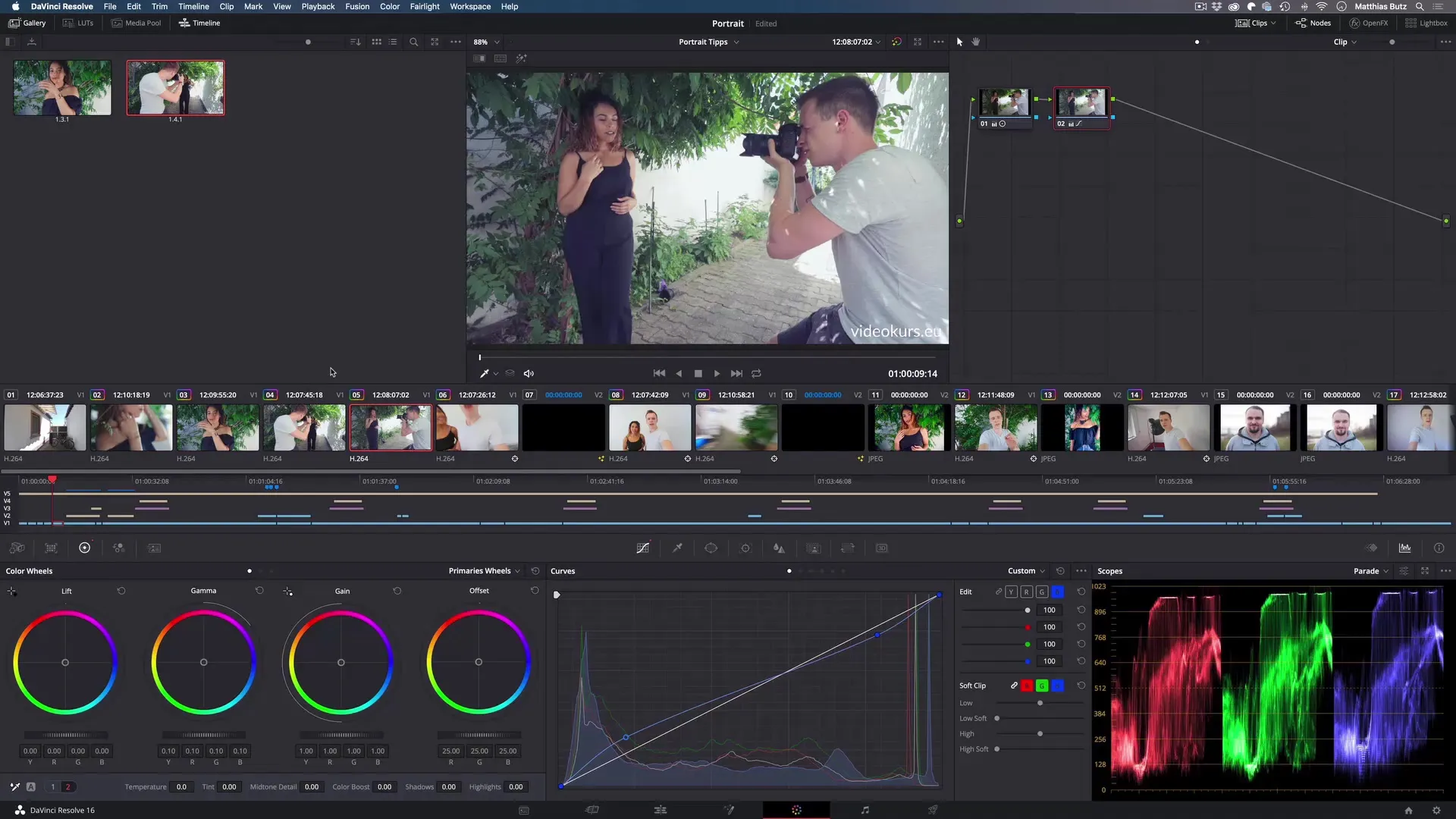
Task: Mute the viewer audio
Action: (x=529, y=373)
